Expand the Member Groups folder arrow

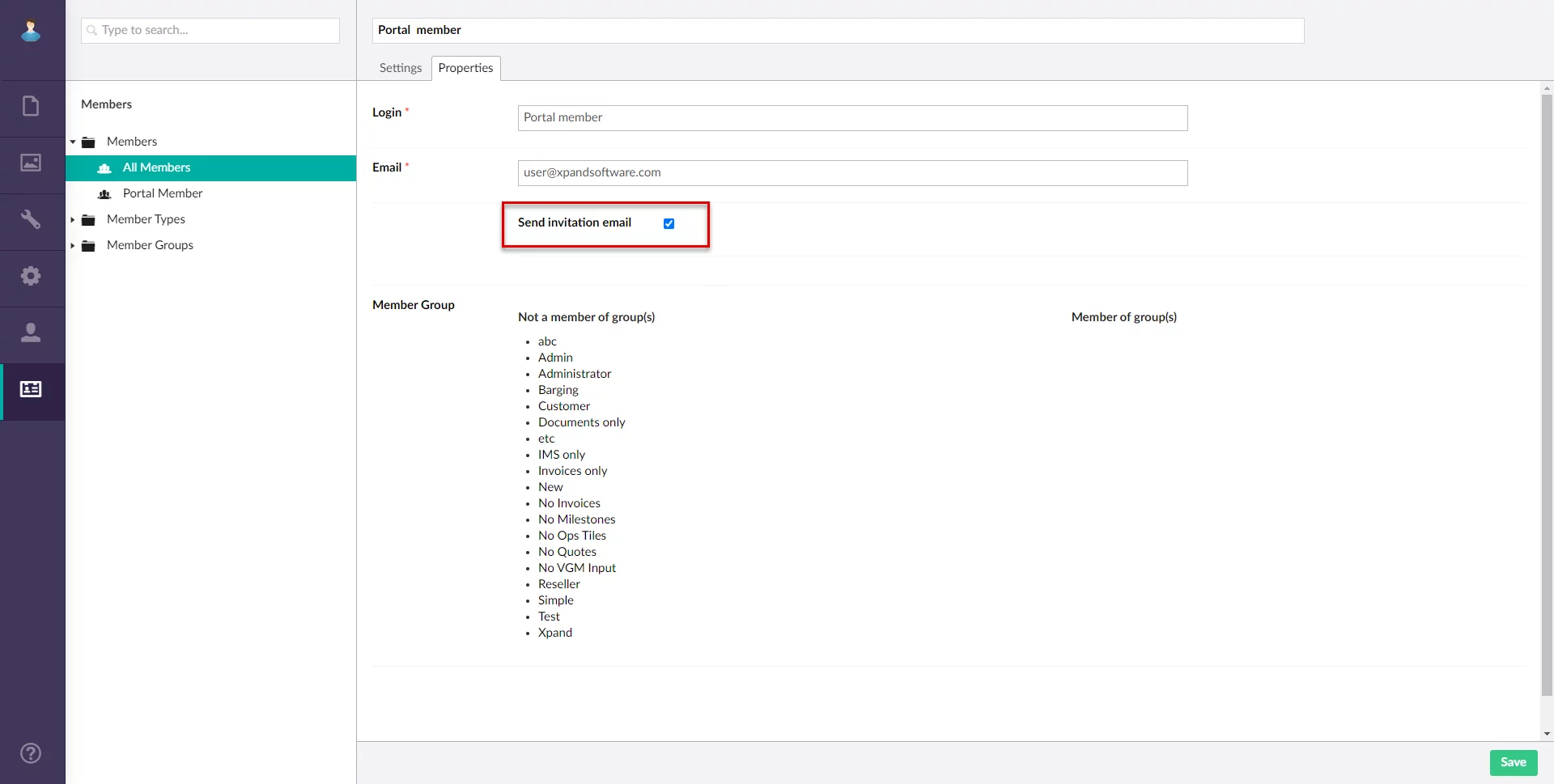coord(73,245)
